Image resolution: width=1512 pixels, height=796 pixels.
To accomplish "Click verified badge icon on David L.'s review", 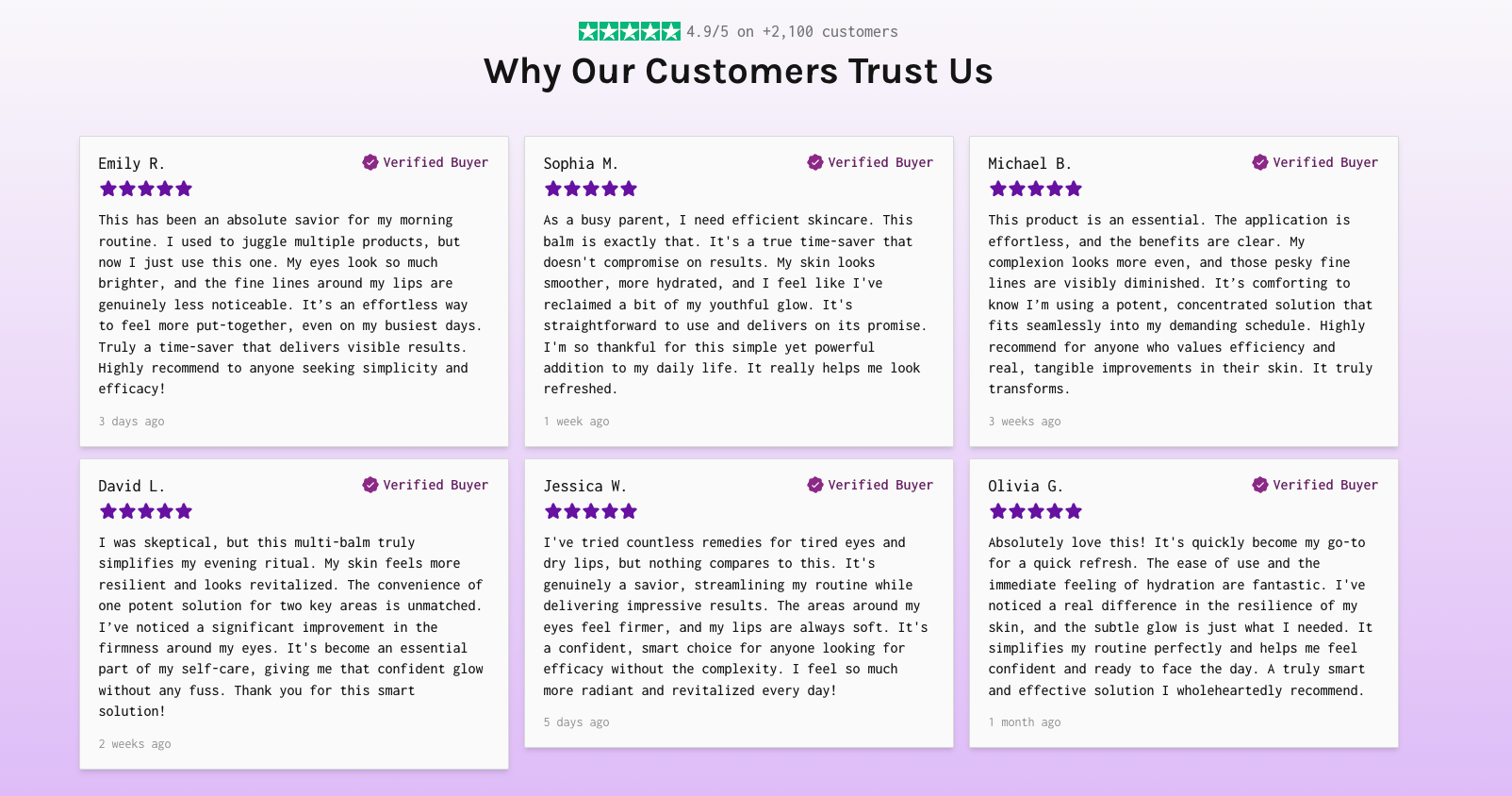I will (370, 485).
